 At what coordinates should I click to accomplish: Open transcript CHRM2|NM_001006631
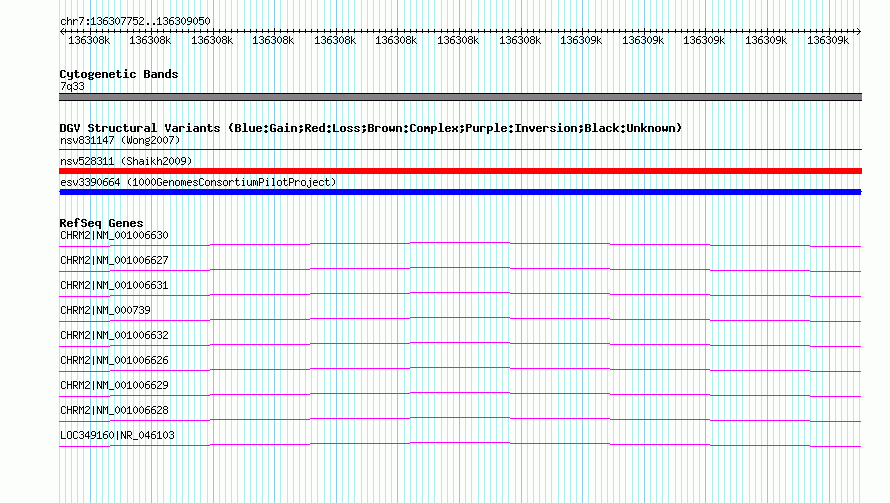114,285
